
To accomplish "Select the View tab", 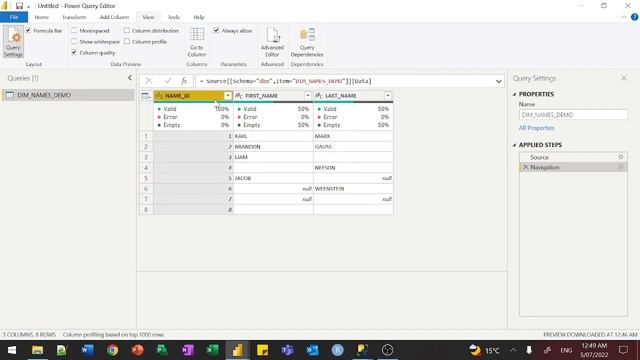I will point(148,17).
